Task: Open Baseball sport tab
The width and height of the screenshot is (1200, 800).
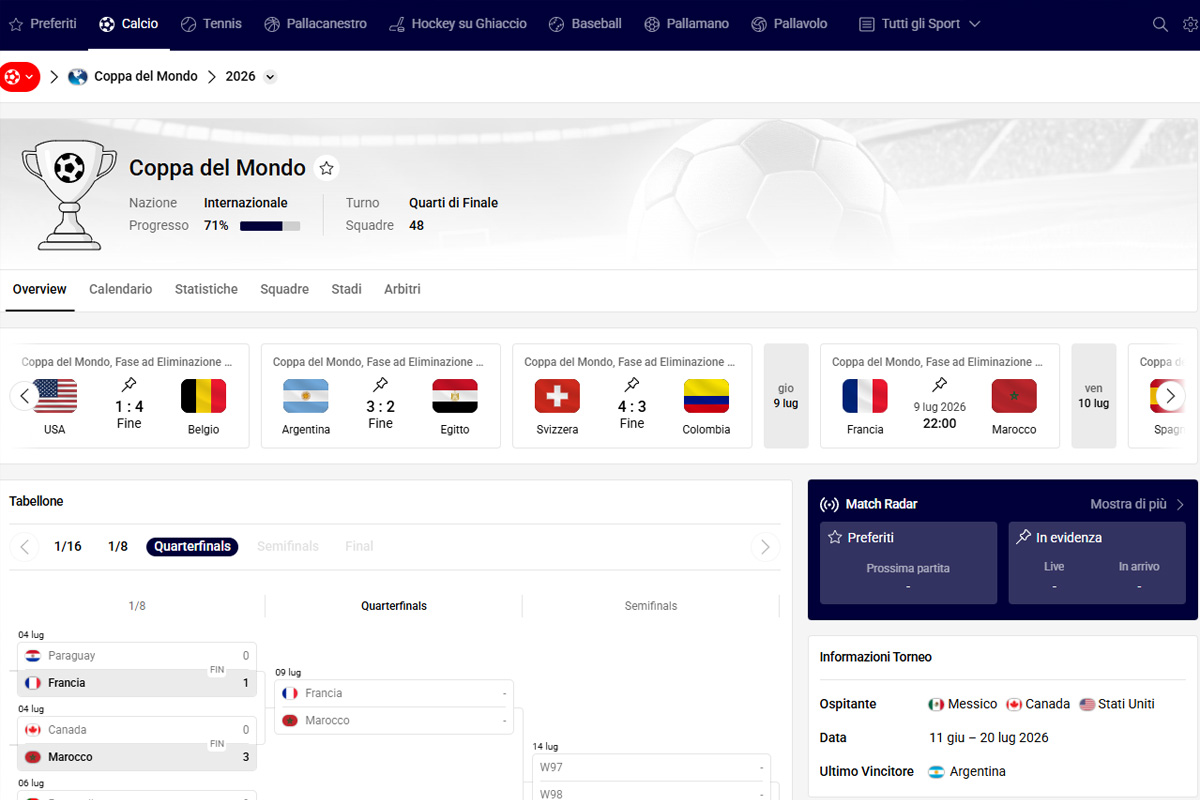Action: coord(585,24)
